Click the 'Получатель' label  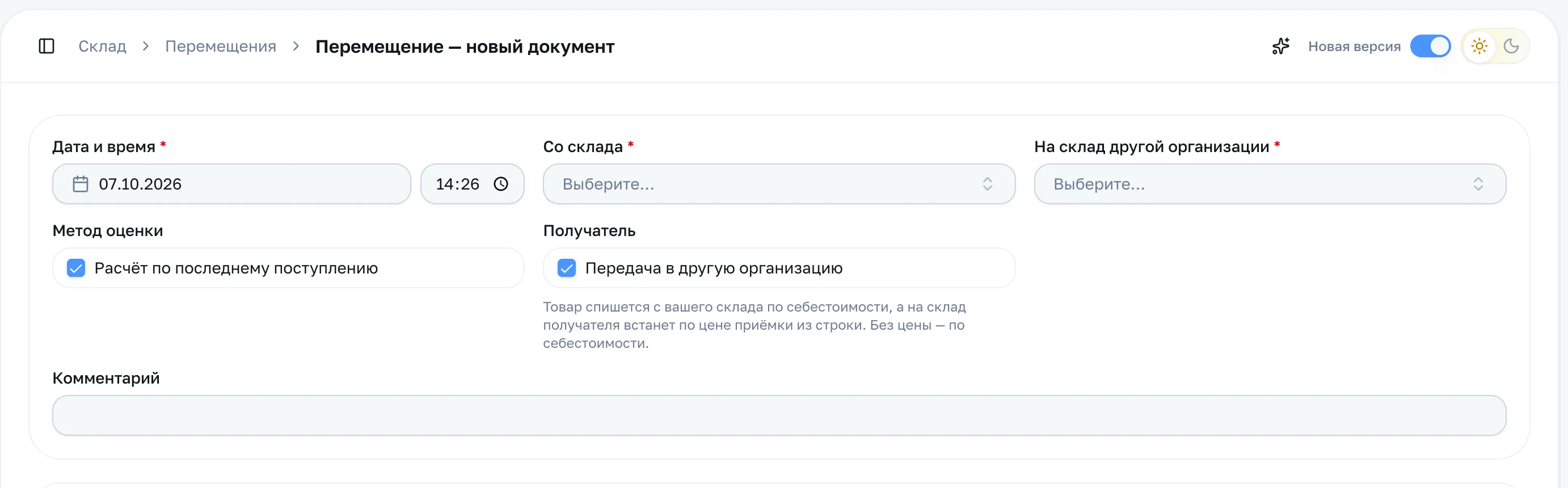coord(589,230)
